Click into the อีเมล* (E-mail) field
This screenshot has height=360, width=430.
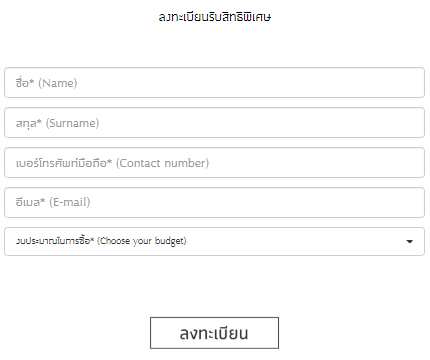pyautogui.click(x=214, y=203)
